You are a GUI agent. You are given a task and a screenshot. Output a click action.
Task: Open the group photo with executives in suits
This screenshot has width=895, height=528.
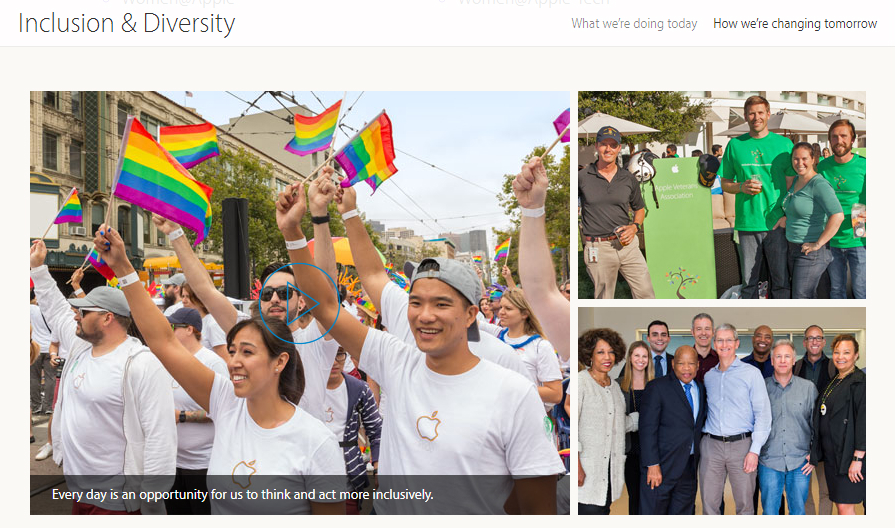tap(721, 411)
